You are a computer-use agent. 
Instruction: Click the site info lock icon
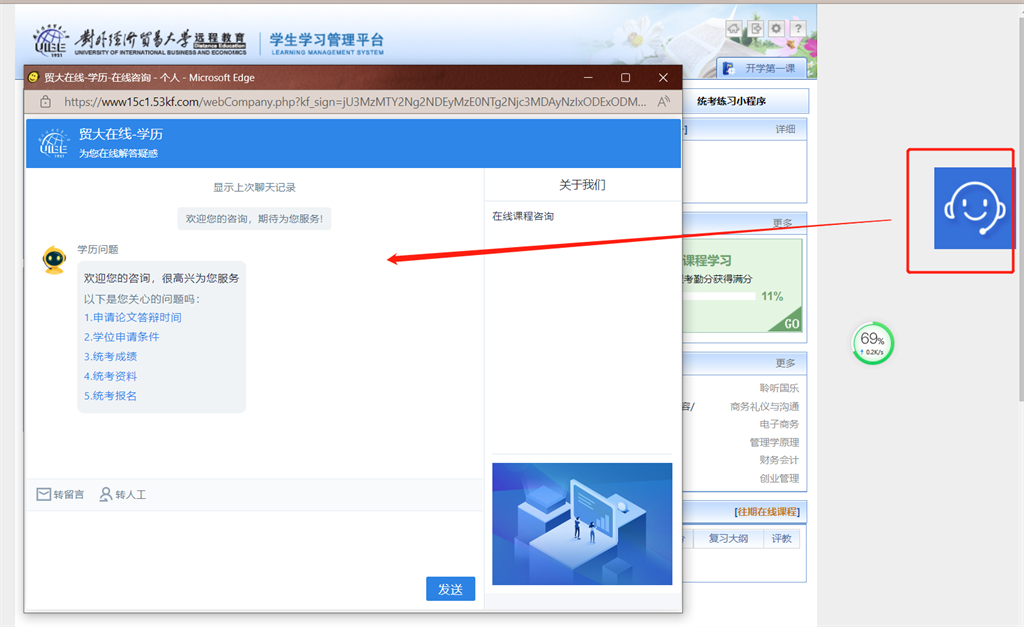[45, 102]
